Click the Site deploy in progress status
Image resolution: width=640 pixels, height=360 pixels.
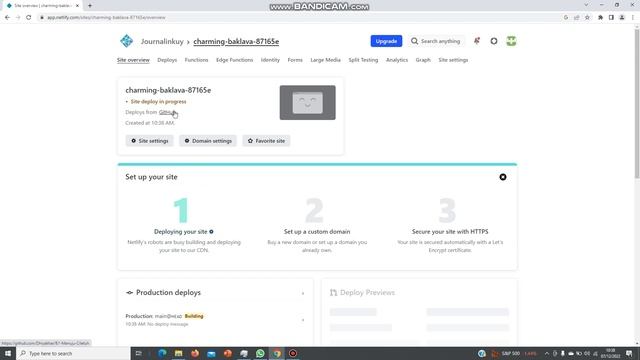(158, 102)
